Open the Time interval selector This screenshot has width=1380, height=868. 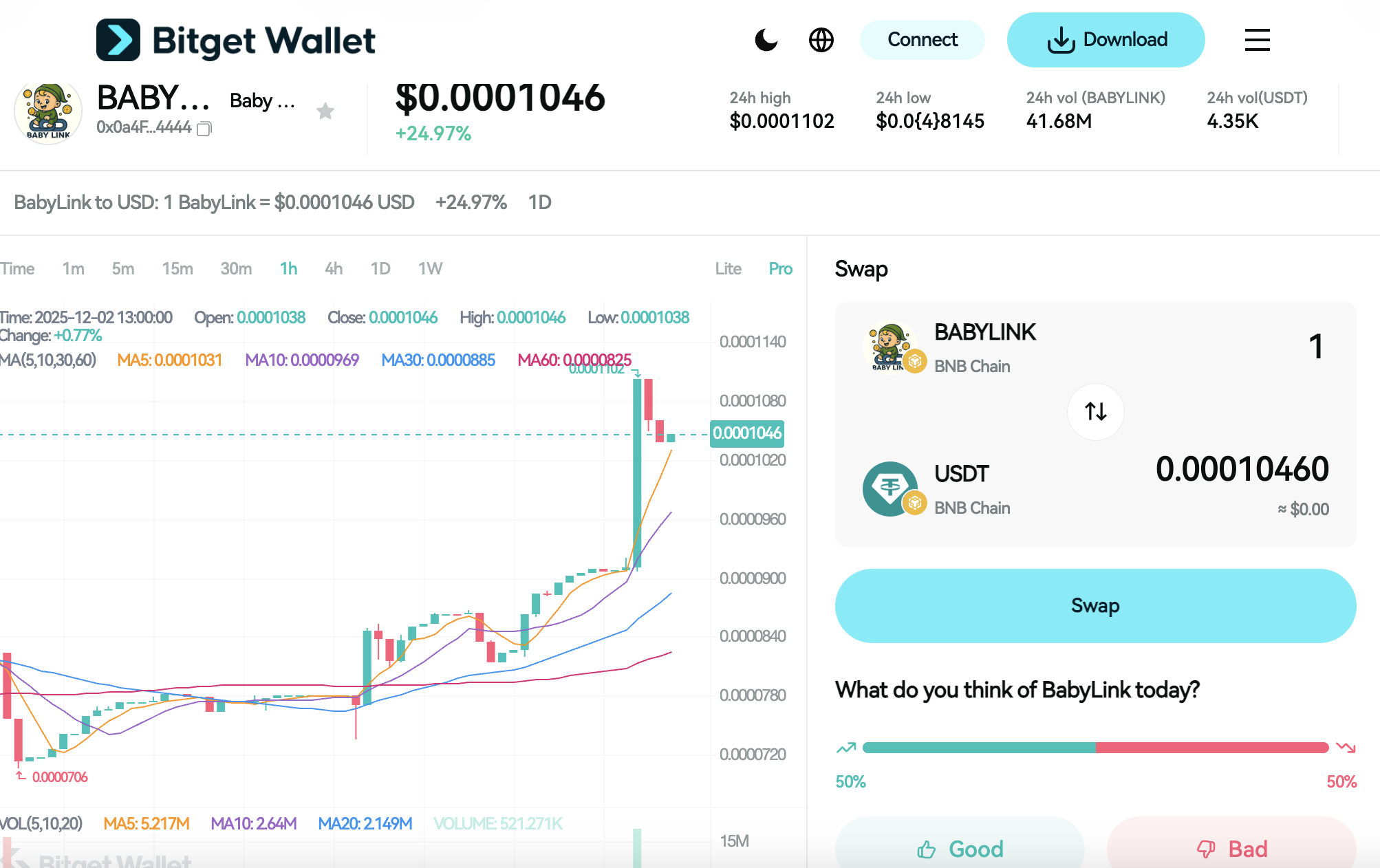click(x=19, y=269)
